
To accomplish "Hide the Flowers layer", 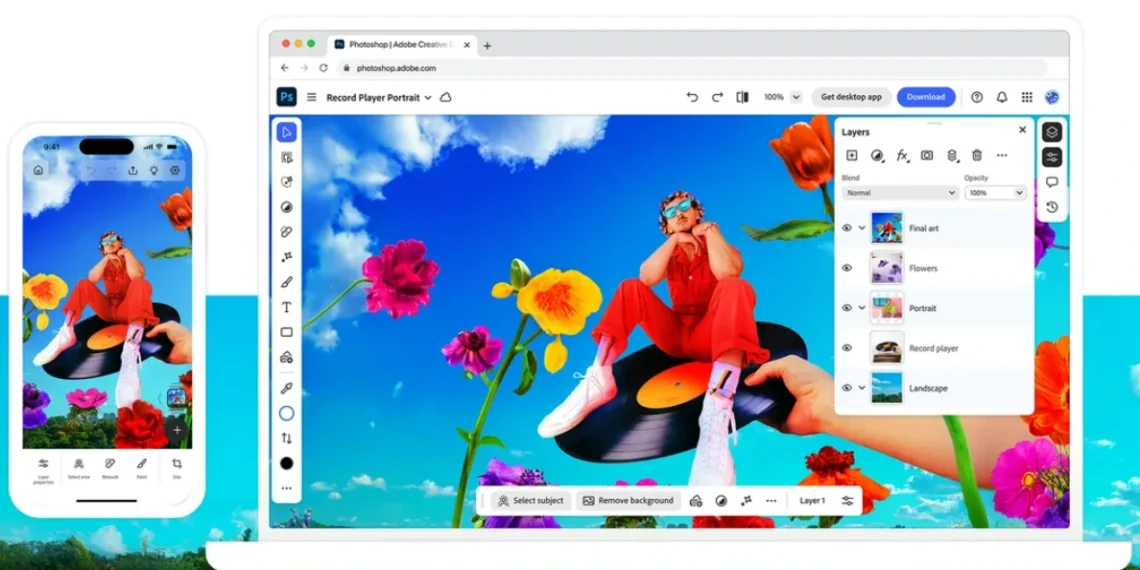I will pos(846,268).
